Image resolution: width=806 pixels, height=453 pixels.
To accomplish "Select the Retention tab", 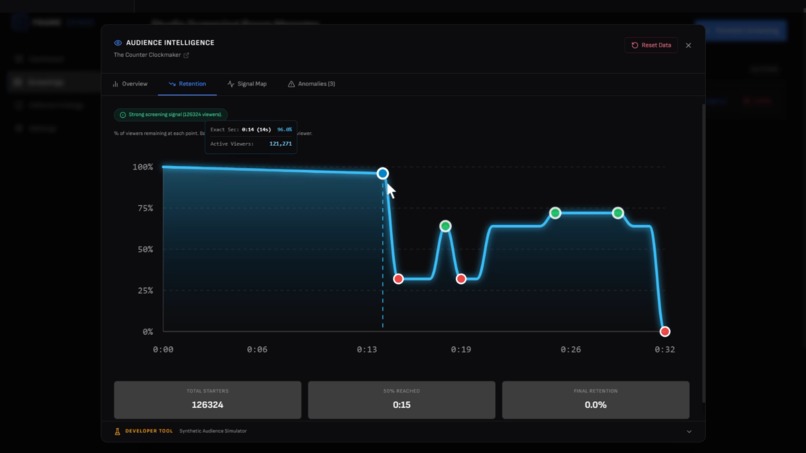I will pos(187,84).
